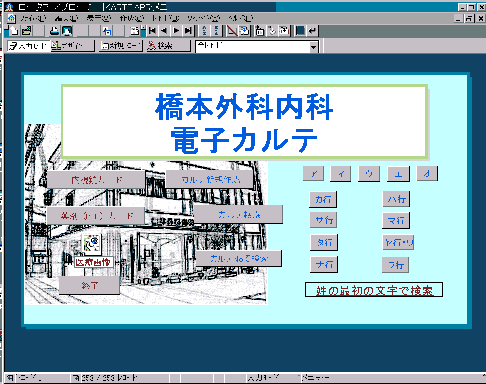
Task: Click the エ kana search button
Action: pos(398,174)
